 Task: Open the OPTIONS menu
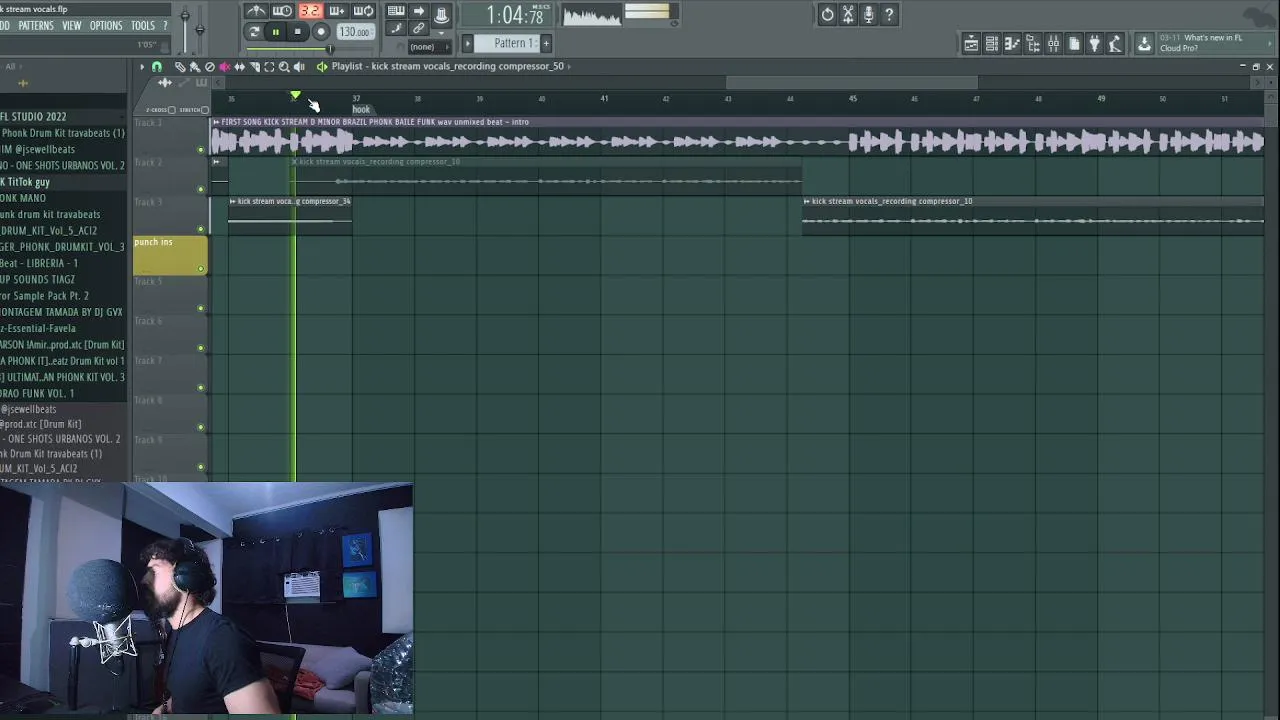coord(106,25)
